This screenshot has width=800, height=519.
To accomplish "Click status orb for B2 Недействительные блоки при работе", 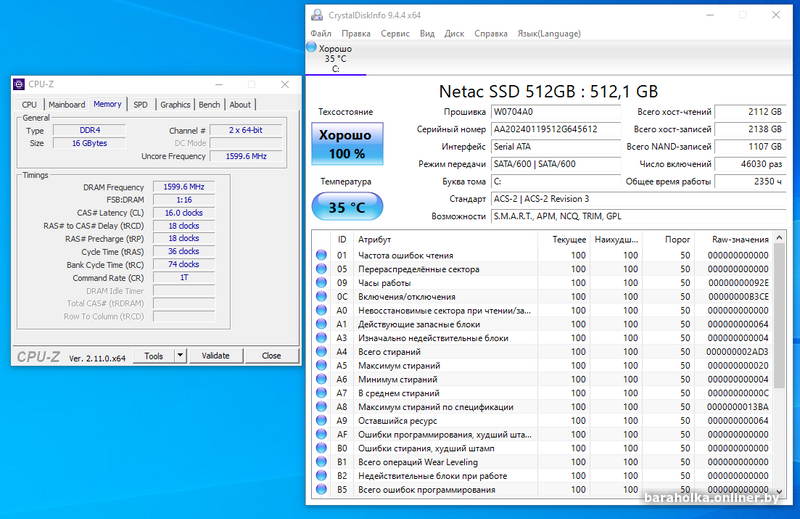I will pyautogui.click(x=321, y=475).
